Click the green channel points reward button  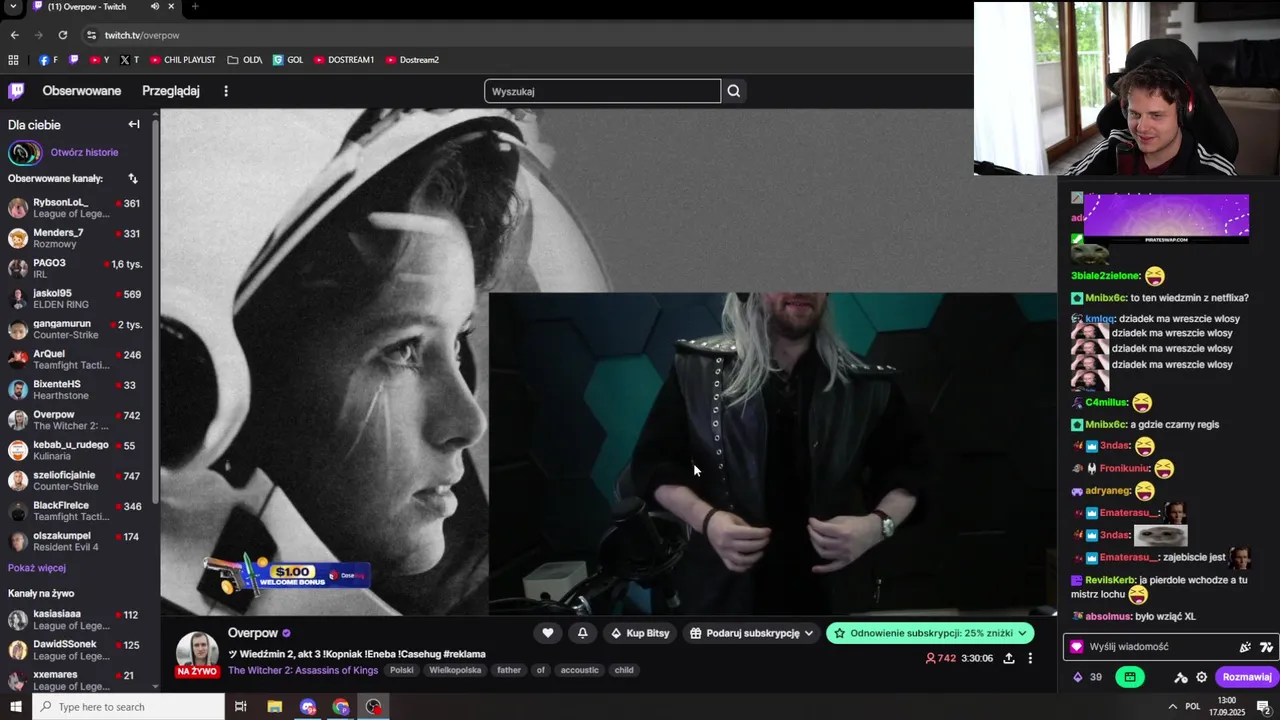tap(1130, 677)
